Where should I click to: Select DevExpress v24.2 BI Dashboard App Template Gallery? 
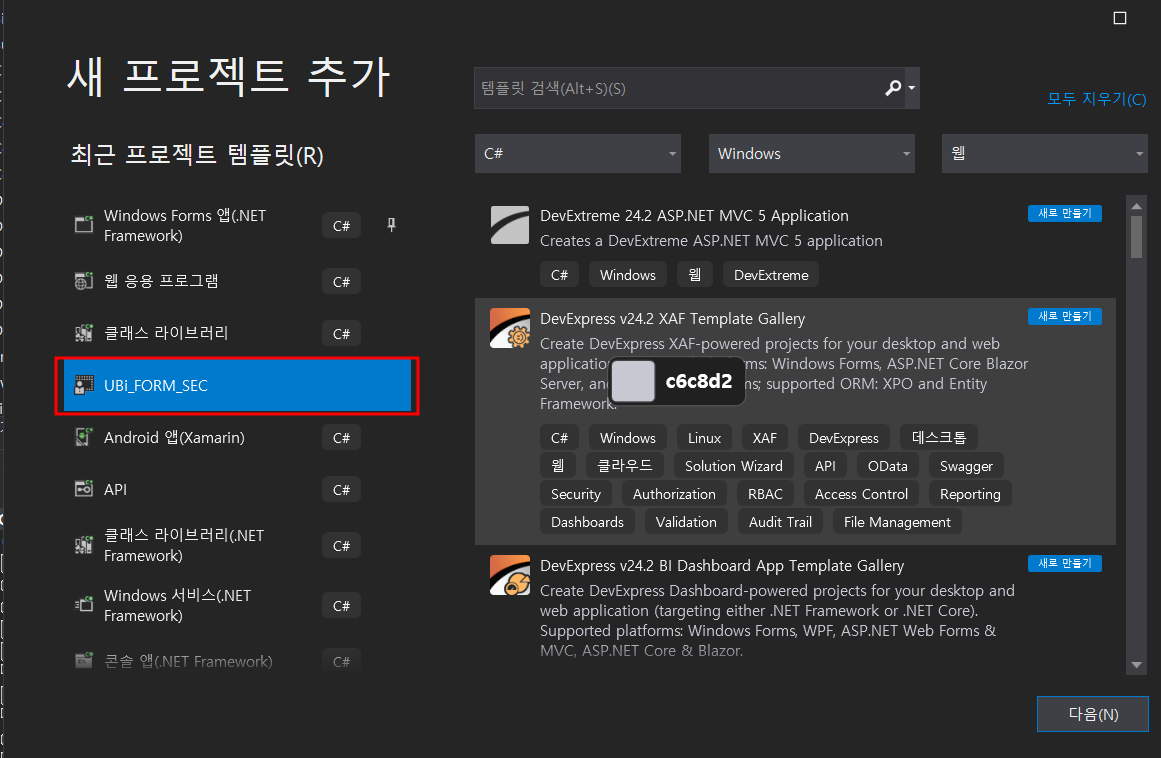pos(722,566)
